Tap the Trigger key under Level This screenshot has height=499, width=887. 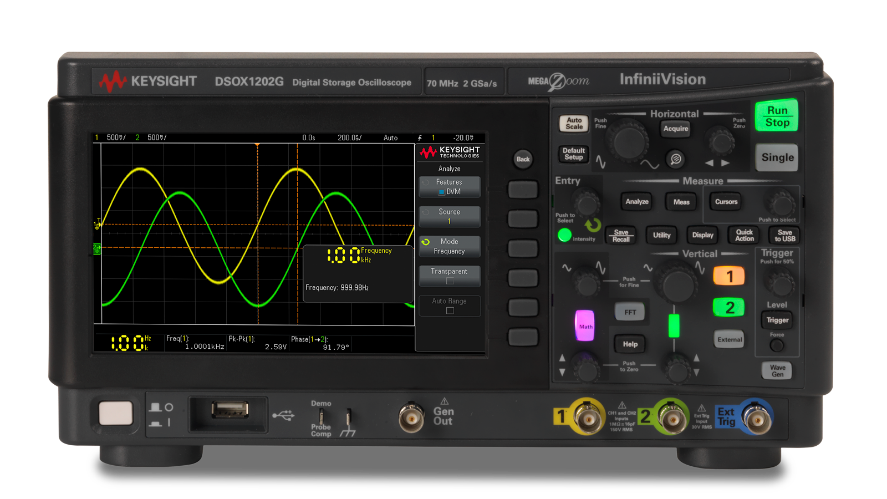tap(777, 320)
